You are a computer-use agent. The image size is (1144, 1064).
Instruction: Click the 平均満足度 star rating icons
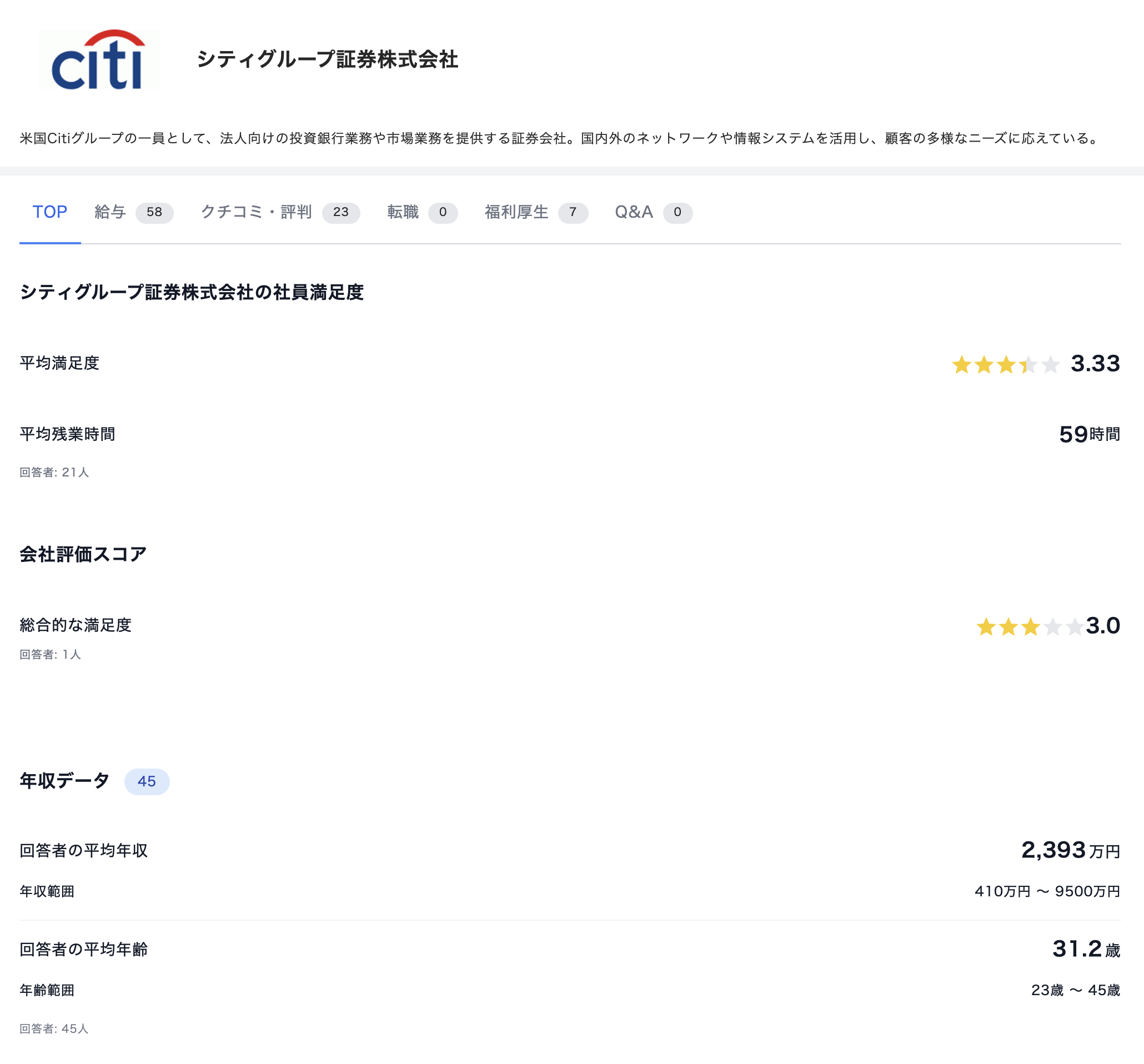1005,365
